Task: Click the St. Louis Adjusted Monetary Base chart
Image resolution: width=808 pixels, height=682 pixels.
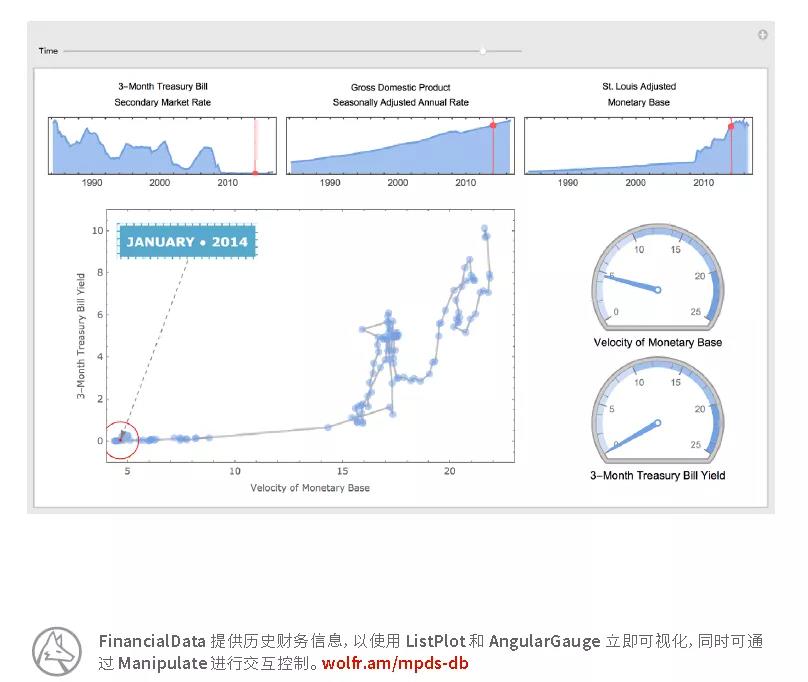Action: (638, 146)
